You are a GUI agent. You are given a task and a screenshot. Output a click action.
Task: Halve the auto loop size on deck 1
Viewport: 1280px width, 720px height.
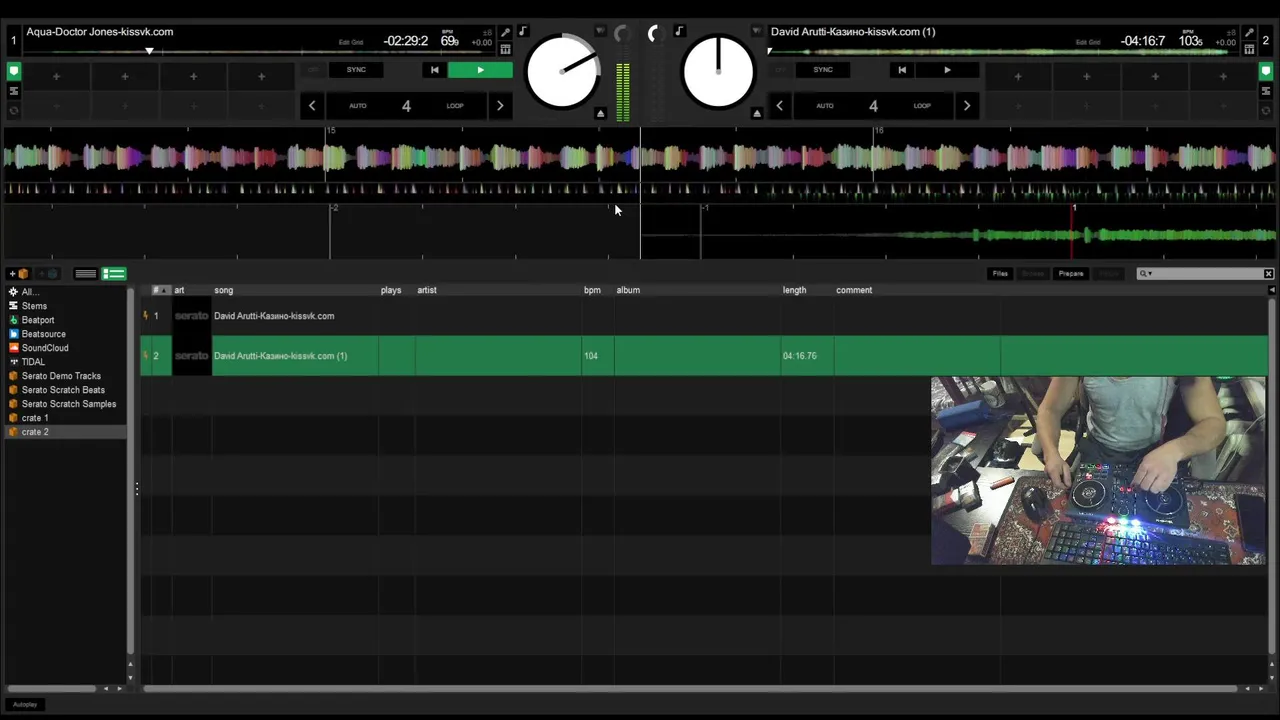pyautogui.click(x=312, y=105)
